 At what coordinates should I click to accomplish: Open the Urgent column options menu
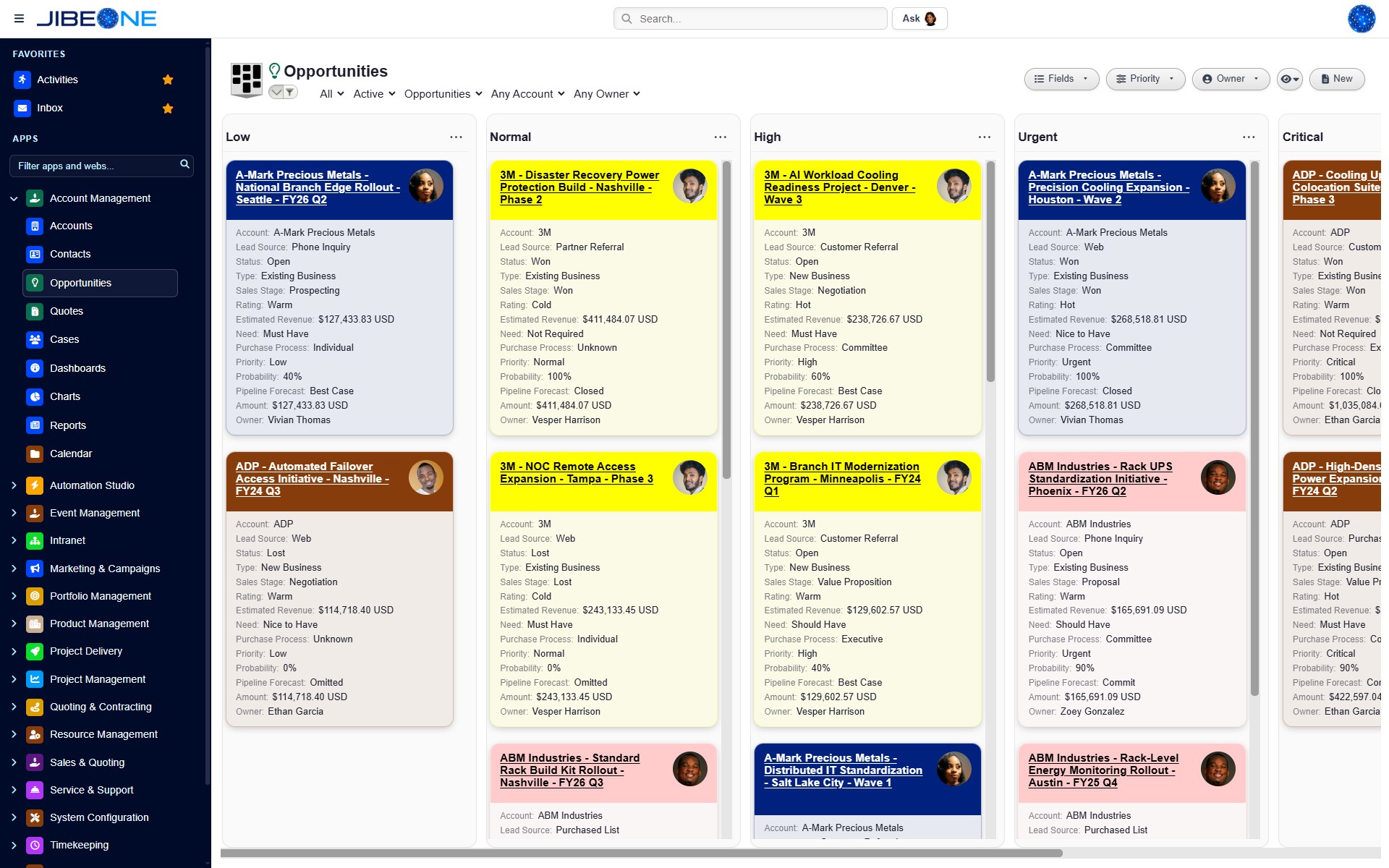[x=1249, y=137]
